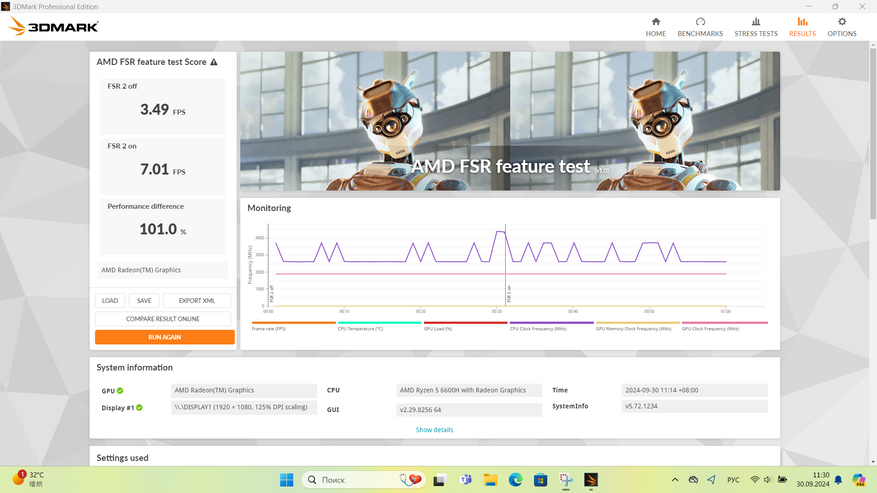Viewport: 877px width, 493px height.
Task: Open the Options gear icon
Action: pyautogui.click(x=842, y=22)
